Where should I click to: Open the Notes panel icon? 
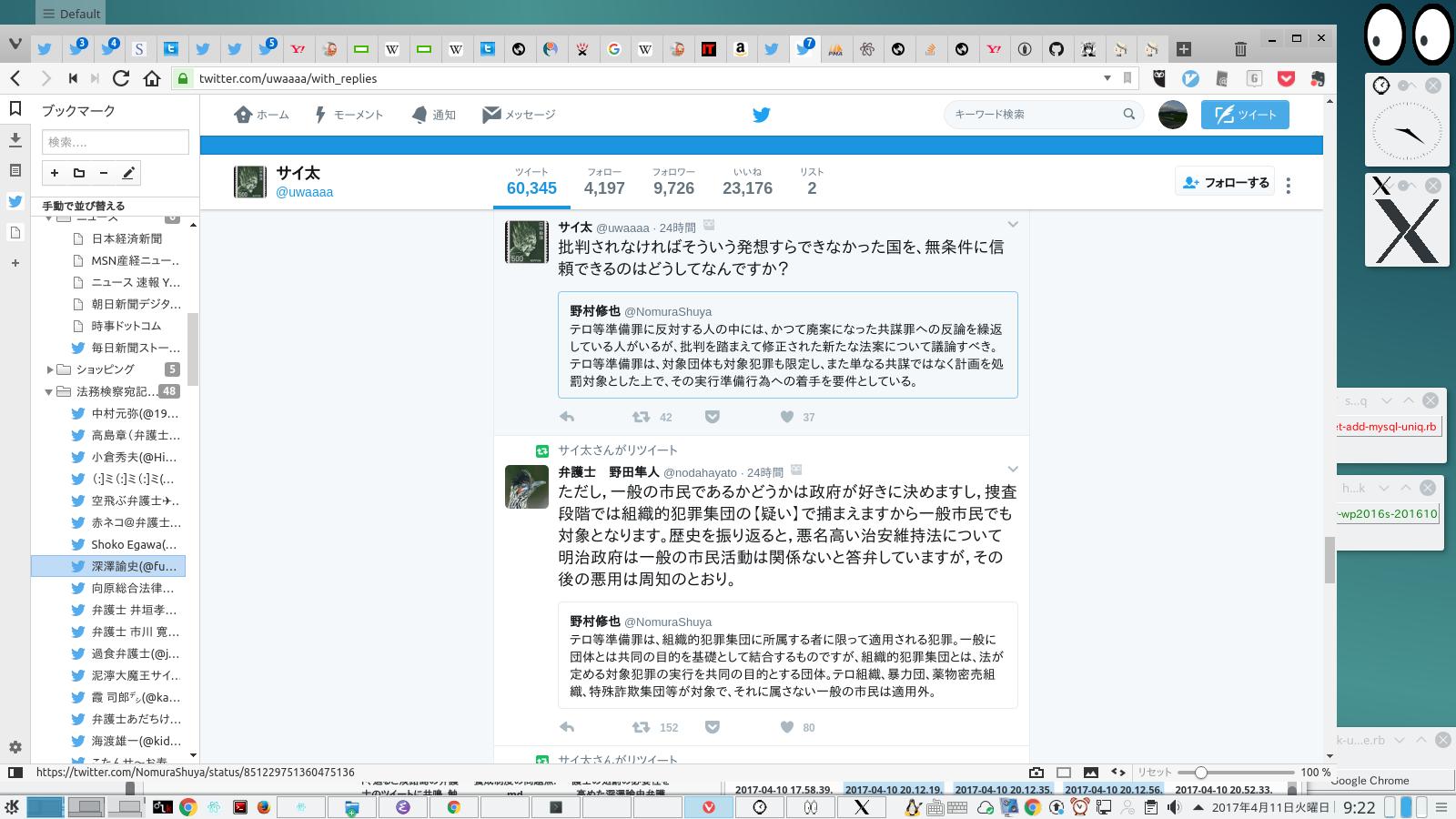[x=15, y=170]
